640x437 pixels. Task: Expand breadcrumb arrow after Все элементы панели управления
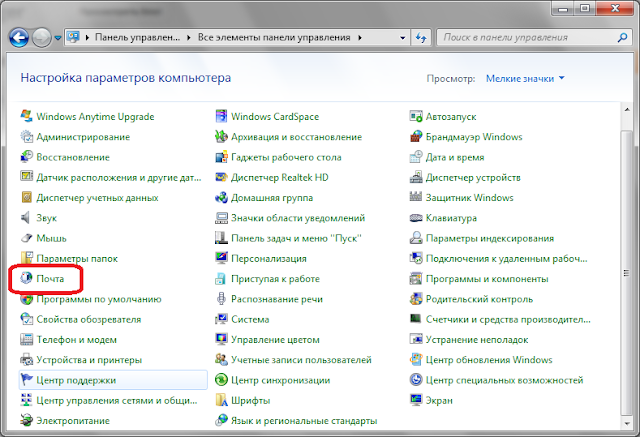tap(360, 38)
